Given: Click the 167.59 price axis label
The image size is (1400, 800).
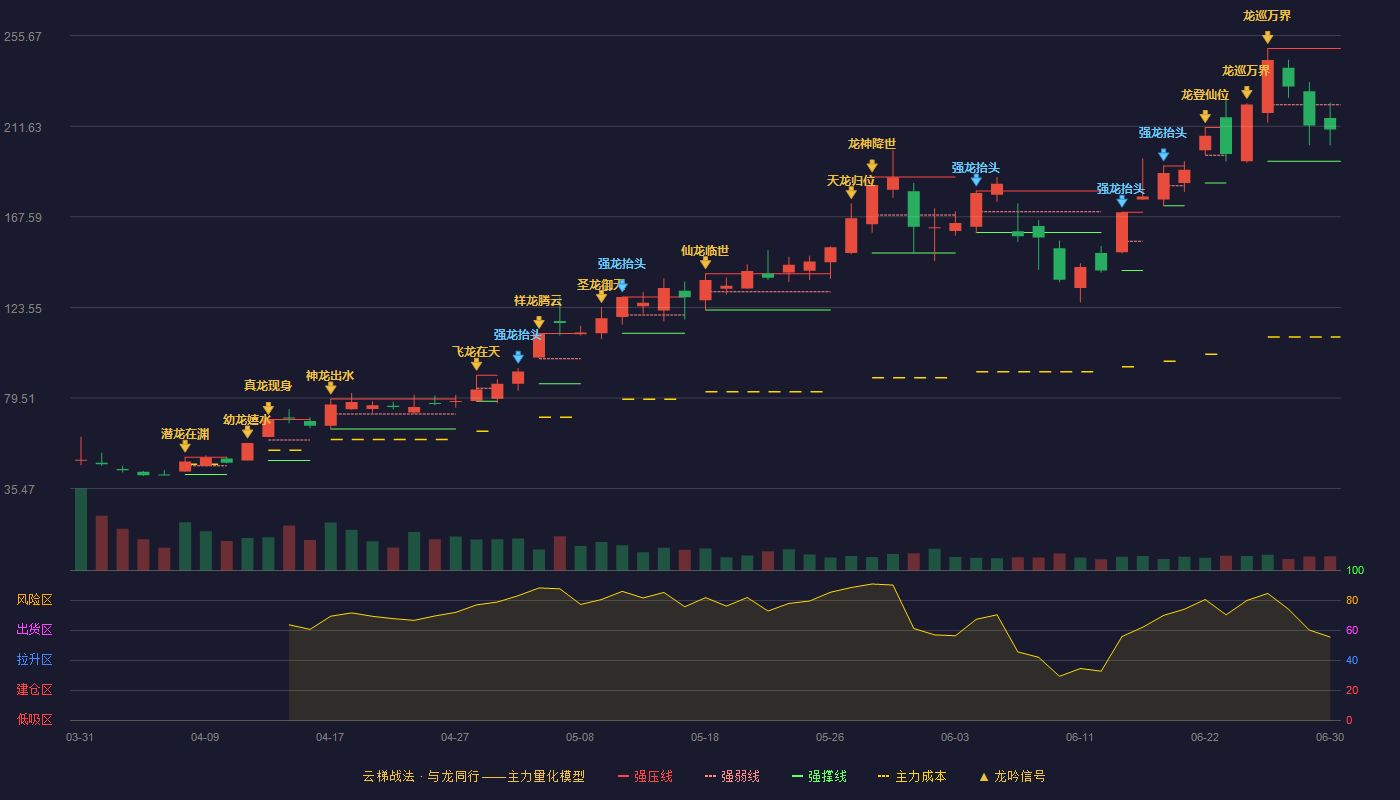Looking at the screenshot, I should click(x=23, y=218).
